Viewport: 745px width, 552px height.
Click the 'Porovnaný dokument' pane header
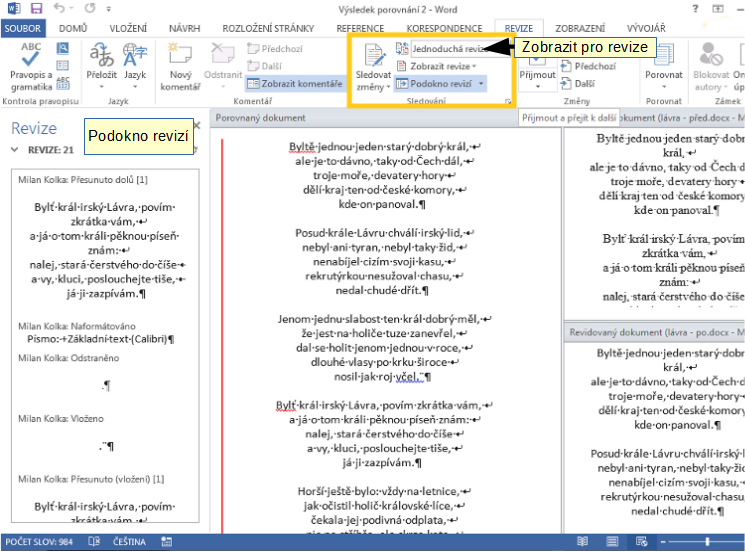261,118
